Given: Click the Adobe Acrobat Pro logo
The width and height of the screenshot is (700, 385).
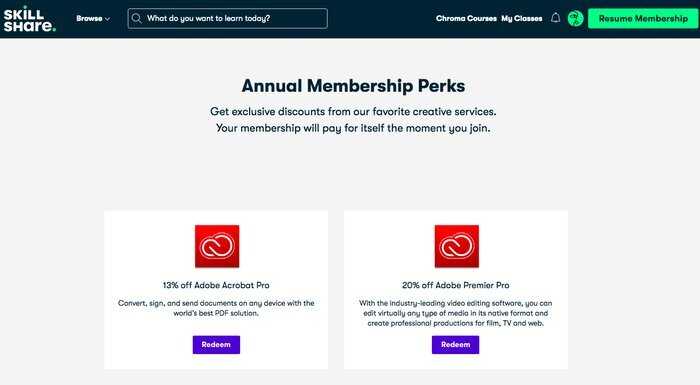Looking at the screenshot, I should tap(217, 246).
